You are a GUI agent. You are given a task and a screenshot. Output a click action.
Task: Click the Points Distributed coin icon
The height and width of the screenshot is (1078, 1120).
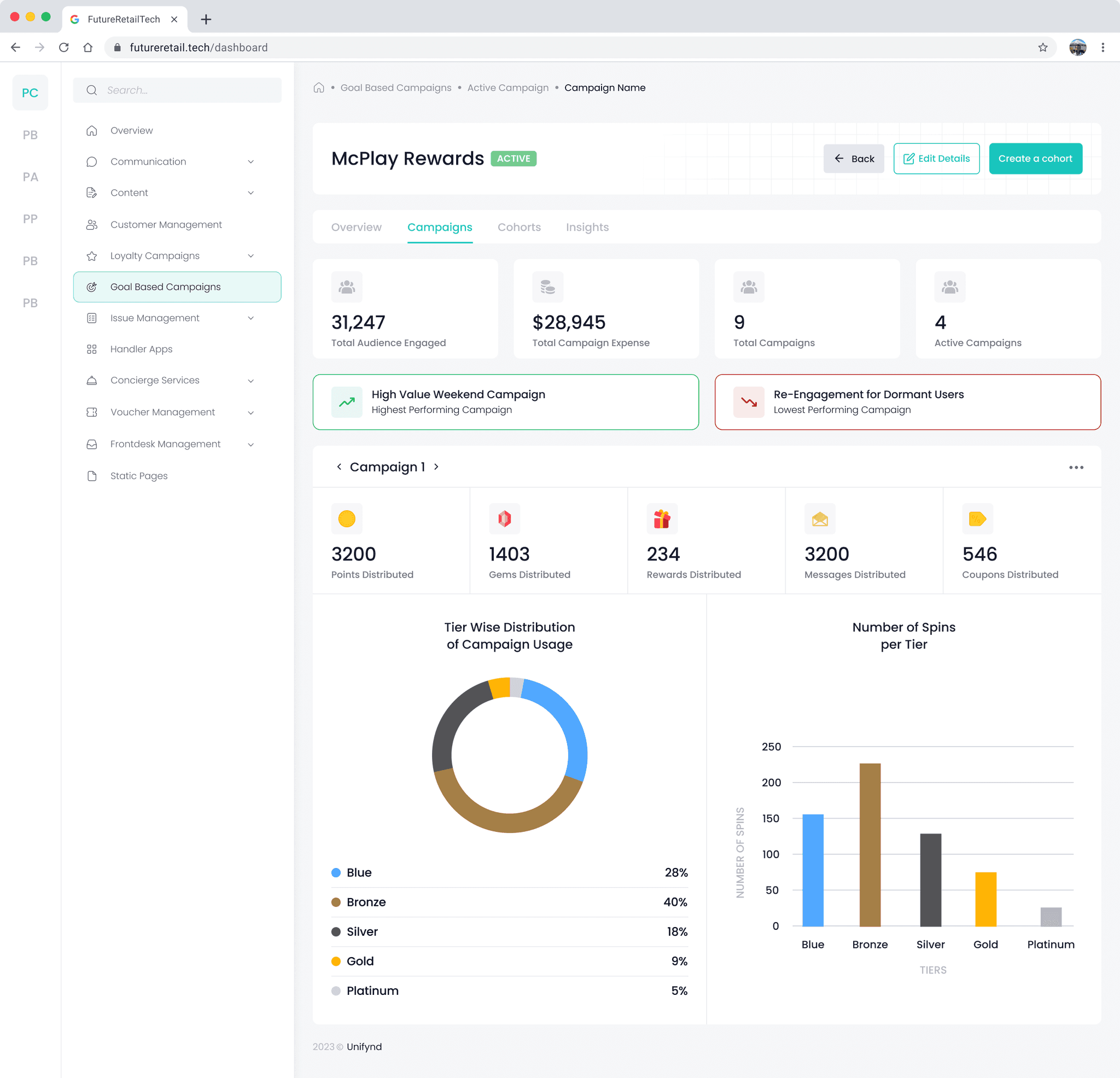[x=346, y=518]
